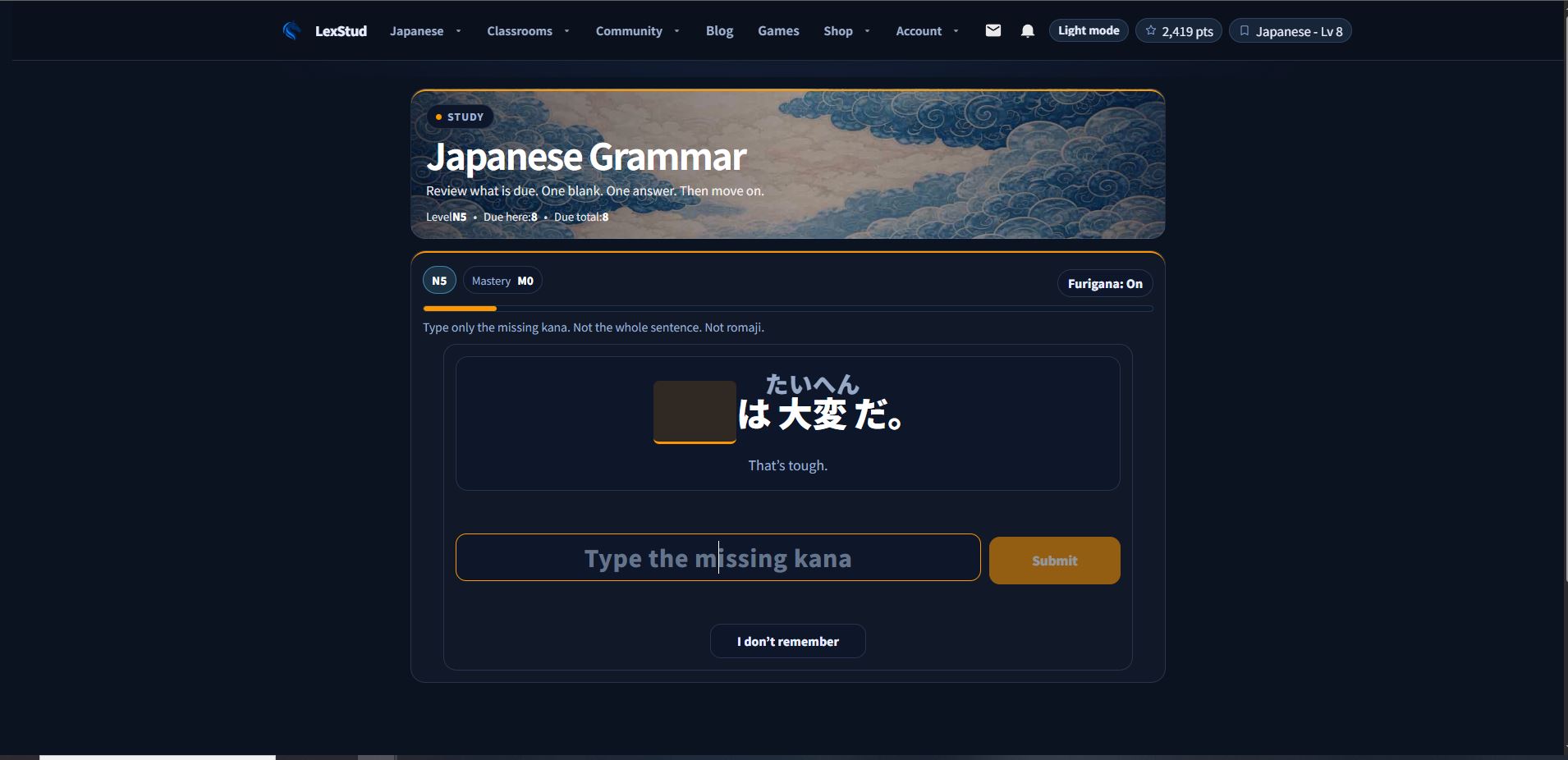The image size is (1568, 760).
Task: Open the Games menu item
Action: click(778, 31)
